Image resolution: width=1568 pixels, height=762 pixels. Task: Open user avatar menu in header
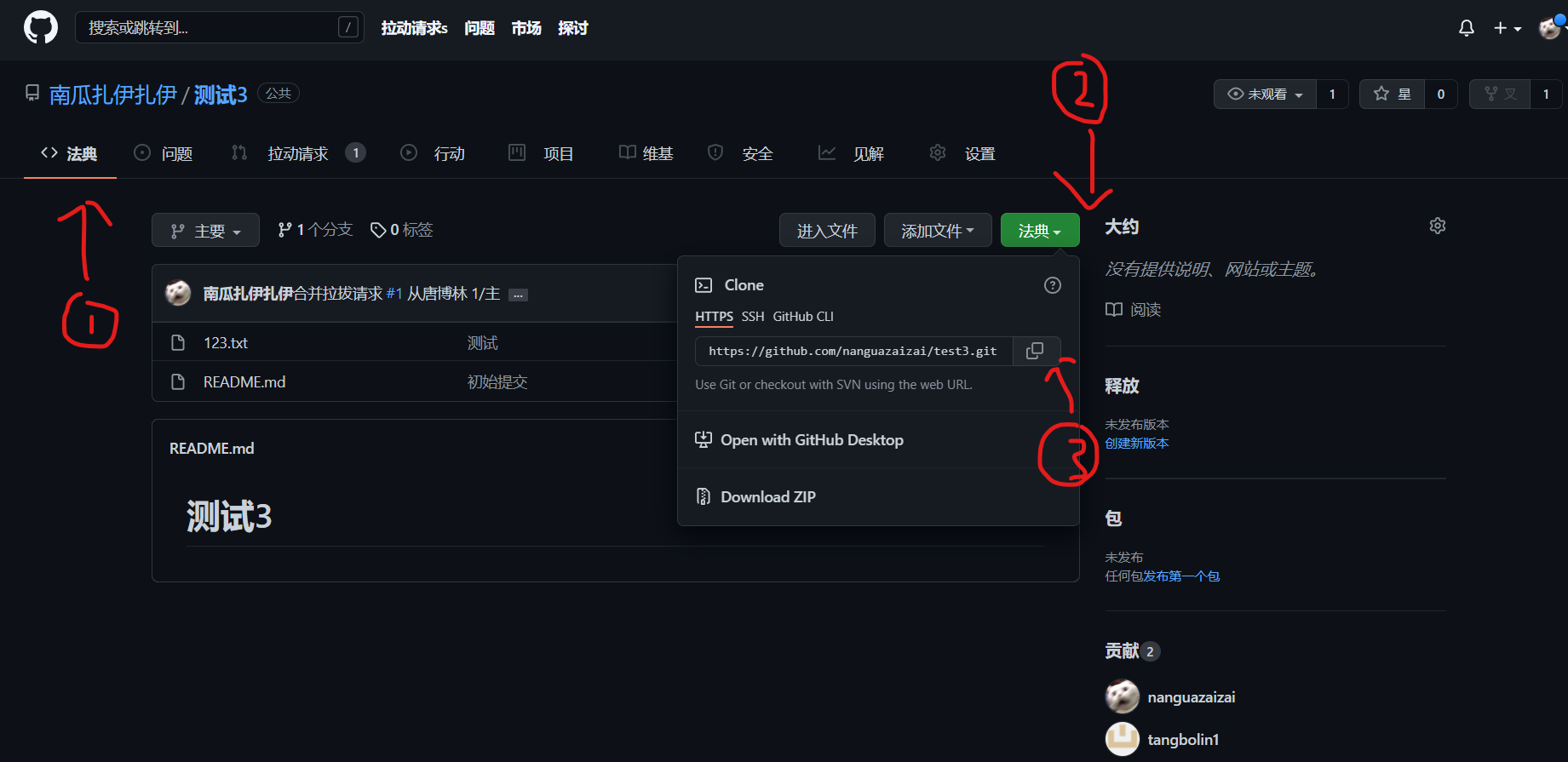[x=1549, y=28]
